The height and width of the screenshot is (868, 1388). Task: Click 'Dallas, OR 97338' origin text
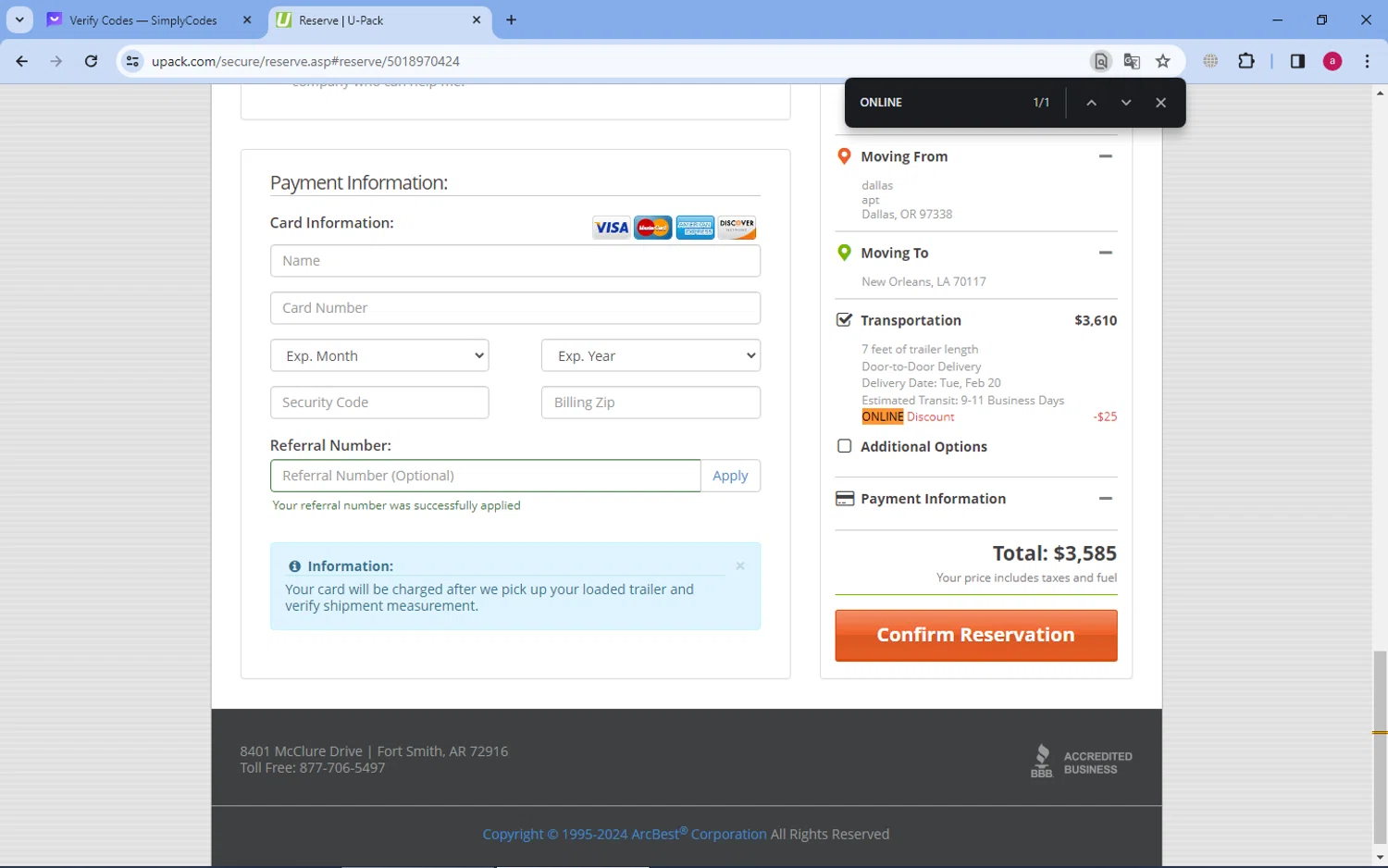pos(907,214)
